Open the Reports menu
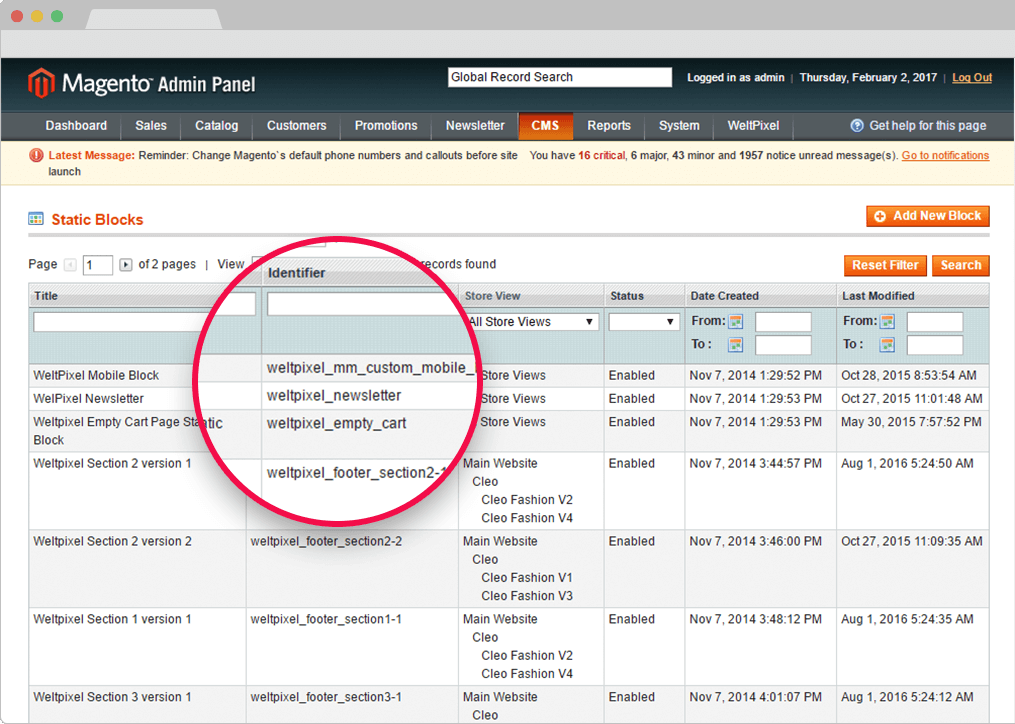This screenshot has height=724, width=1015. pyautogui.click(x=608, y=126)
